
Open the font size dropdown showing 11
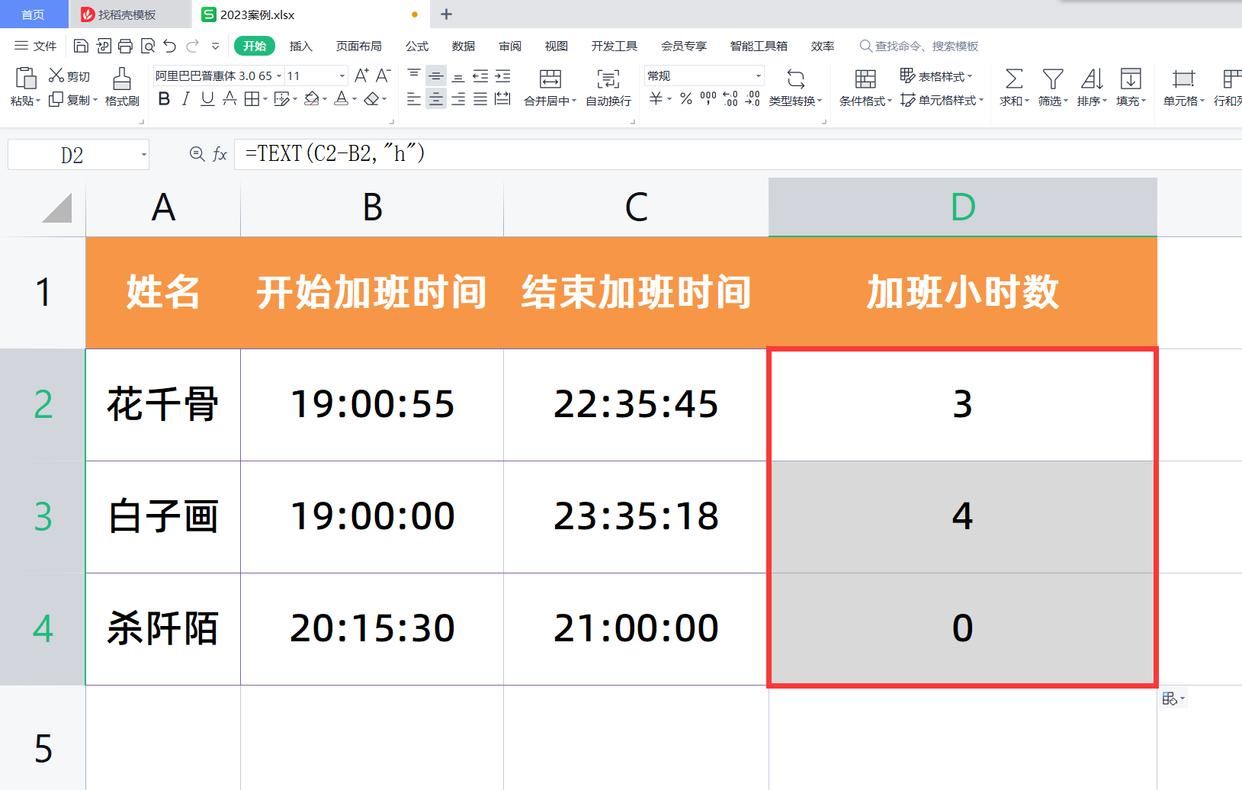pos(342,76)
